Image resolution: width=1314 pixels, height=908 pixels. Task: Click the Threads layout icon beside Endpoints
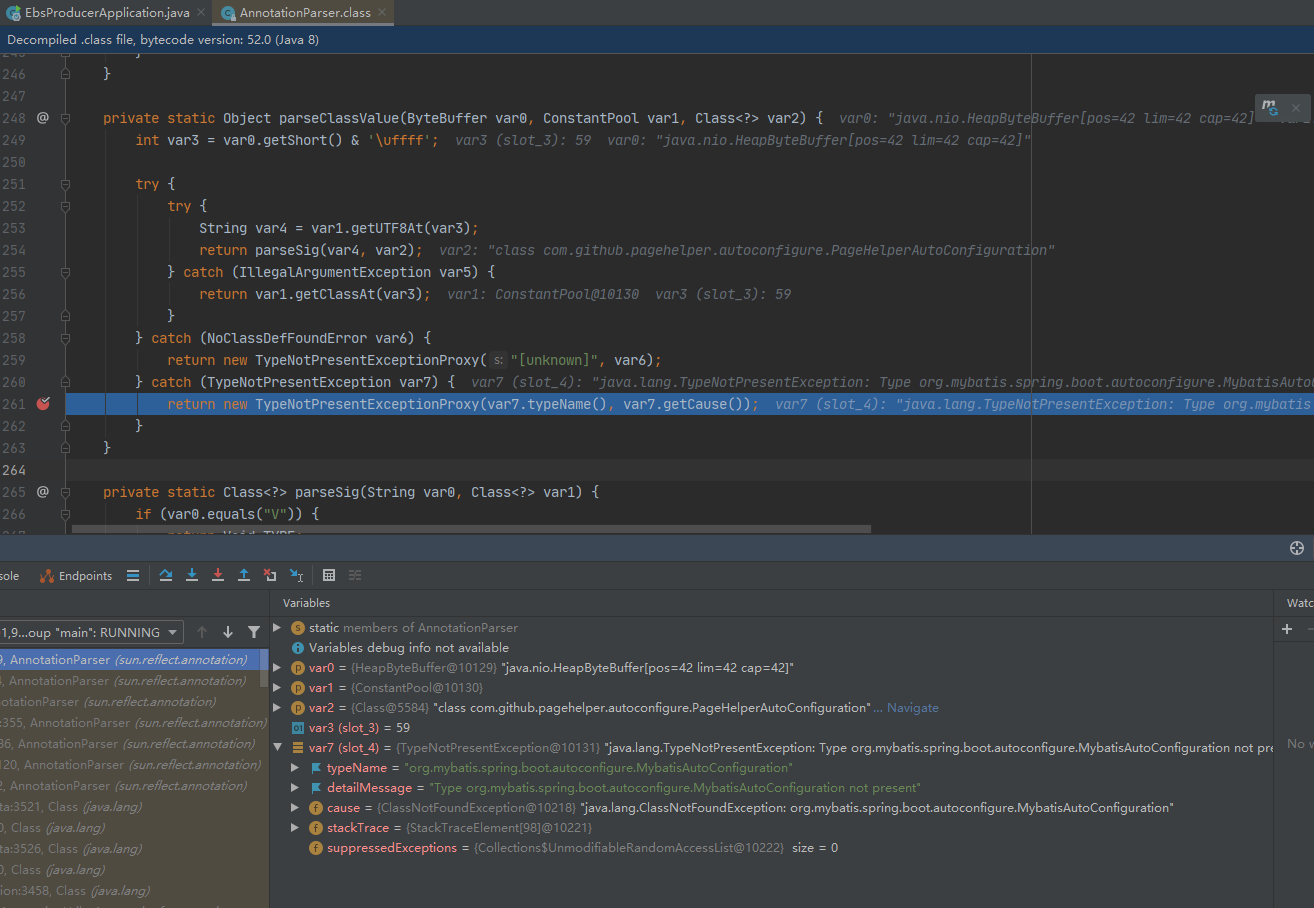[133, 575]
